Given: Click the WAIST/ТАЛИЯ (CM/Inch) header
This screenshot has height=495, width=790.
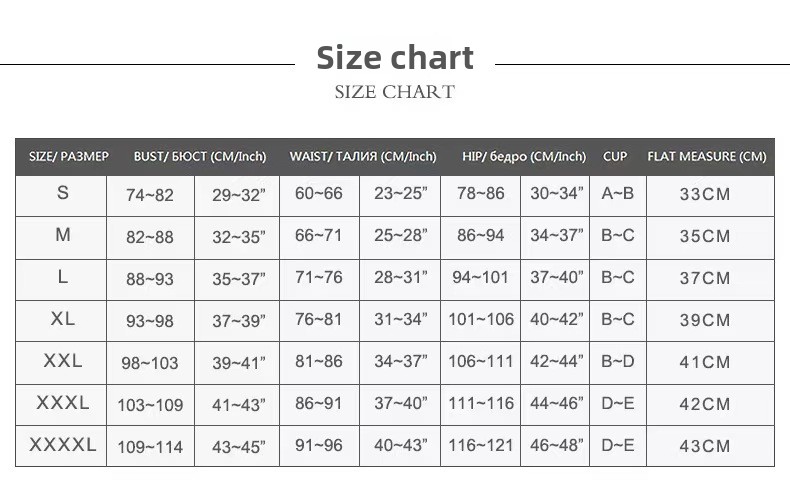Looking at the screenshot, I should (x=363, y=157).
